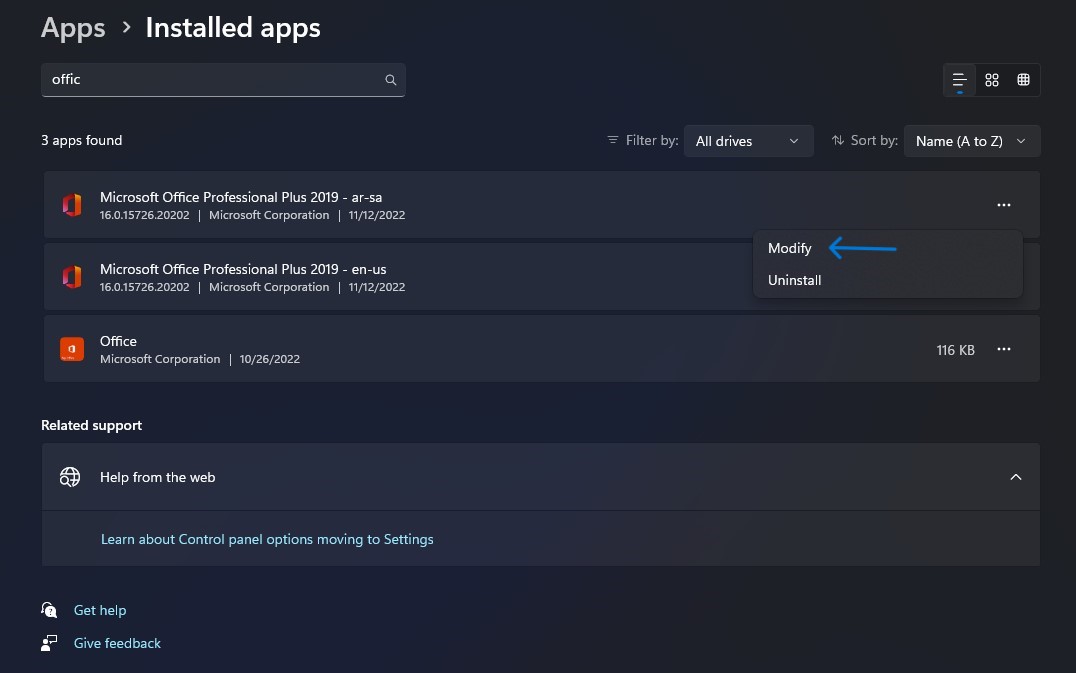
Task: Switch to grid view layout
Action: tap(992, 80)
